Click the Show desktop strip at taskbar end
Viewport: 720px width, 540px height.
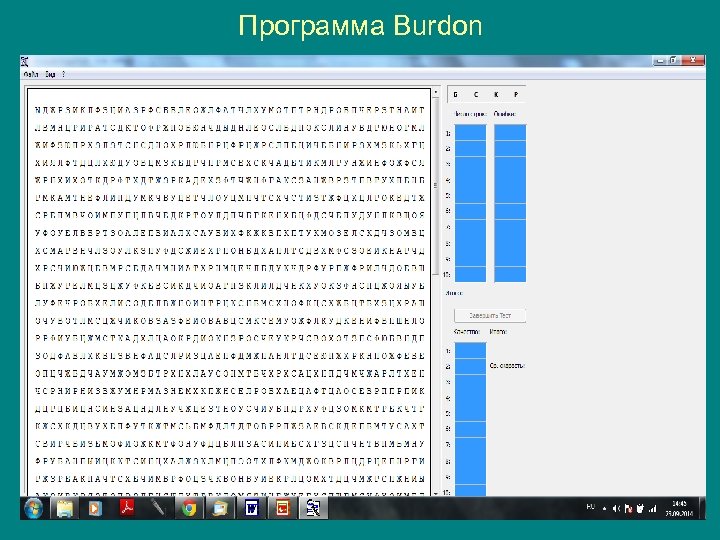pos(702,508)
